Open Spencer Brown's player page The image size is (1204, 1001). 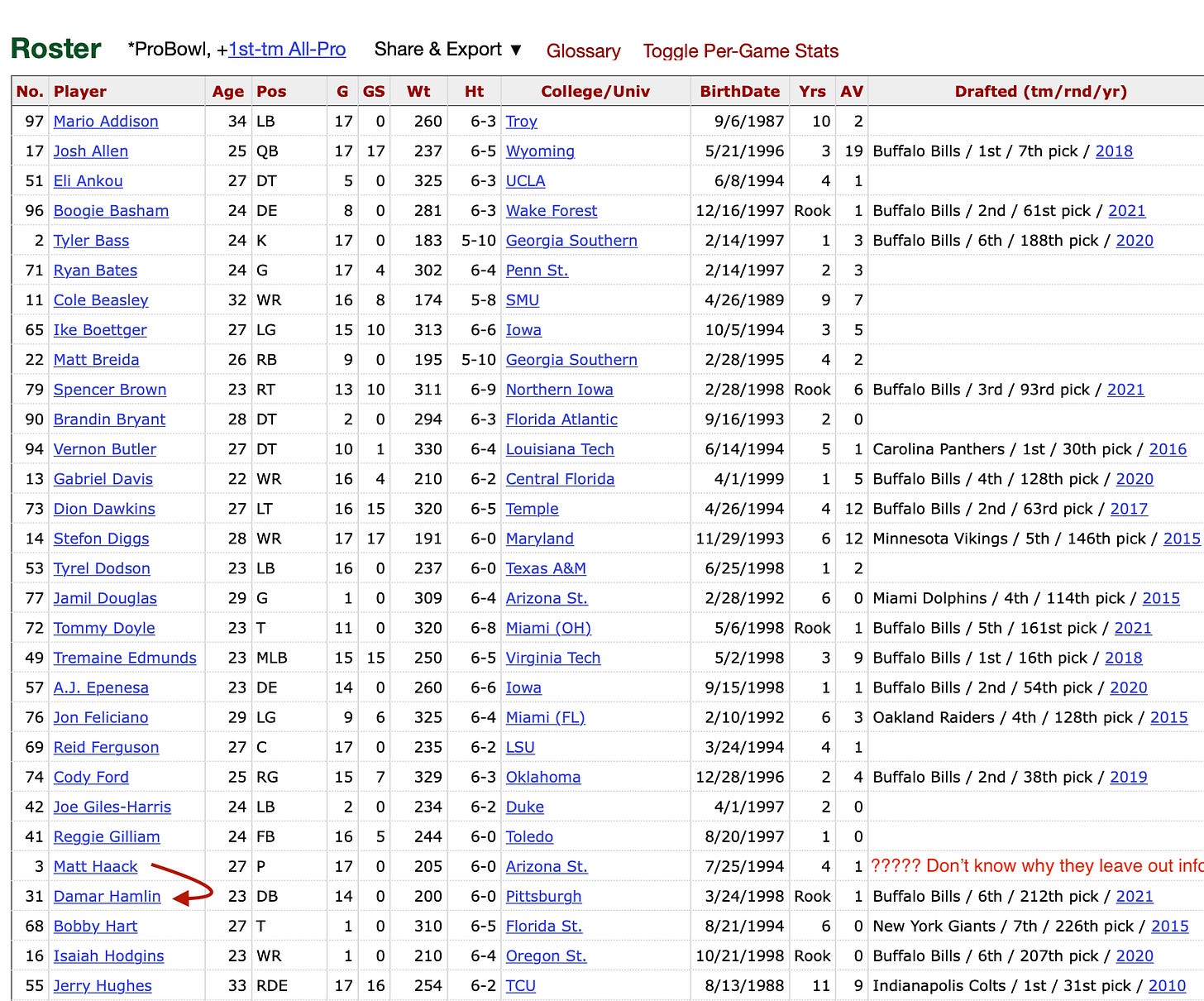(x=110, y=390)
